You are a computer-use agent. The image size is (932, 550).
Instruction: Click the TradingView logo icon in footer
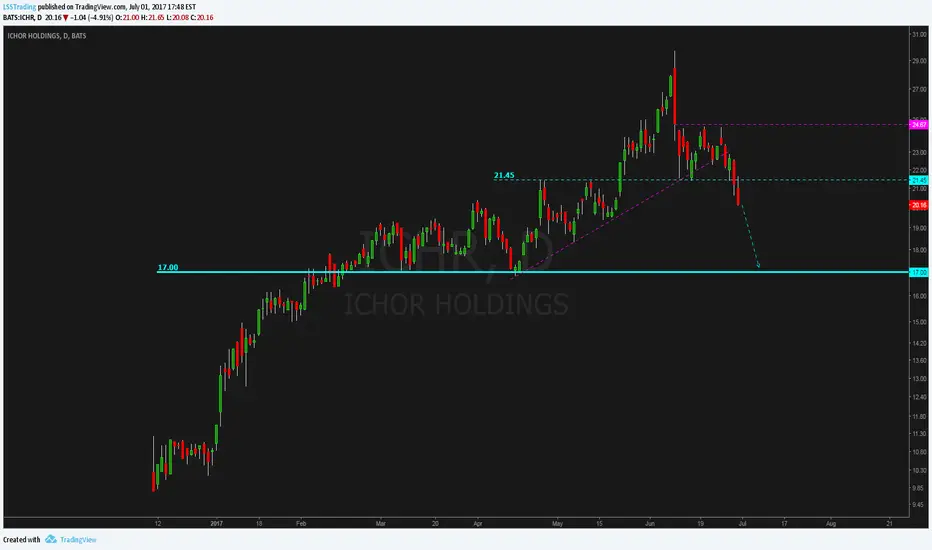[51, 539]
